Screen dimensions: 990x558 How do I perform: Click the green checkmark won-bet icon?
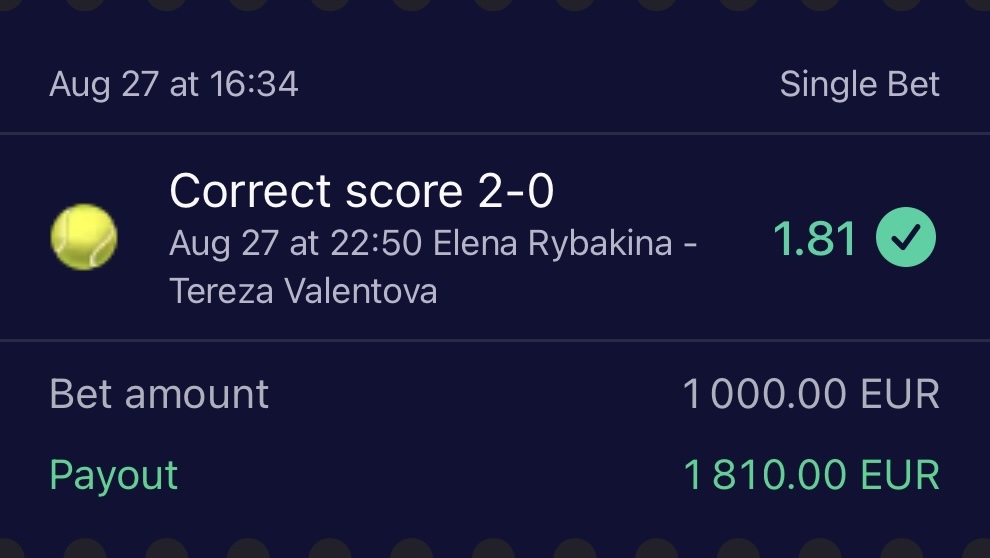(x=906, y=239)
